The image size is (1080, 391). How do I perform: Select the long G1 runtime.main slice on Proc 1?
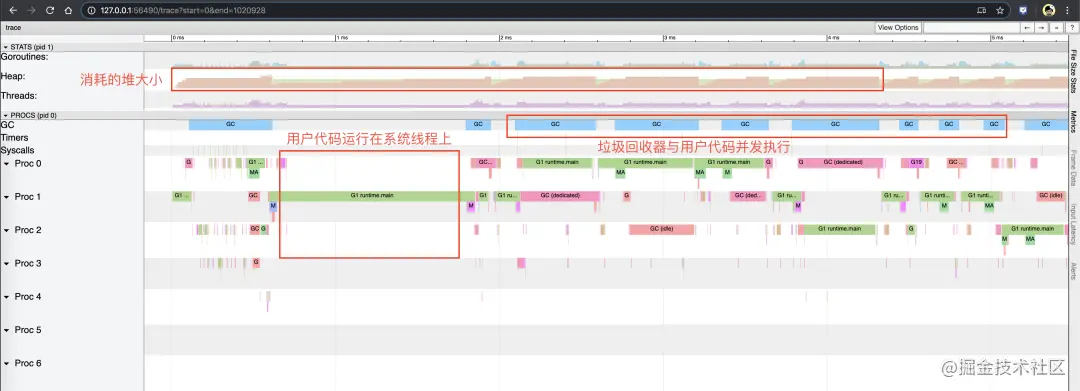click(372, 196)
